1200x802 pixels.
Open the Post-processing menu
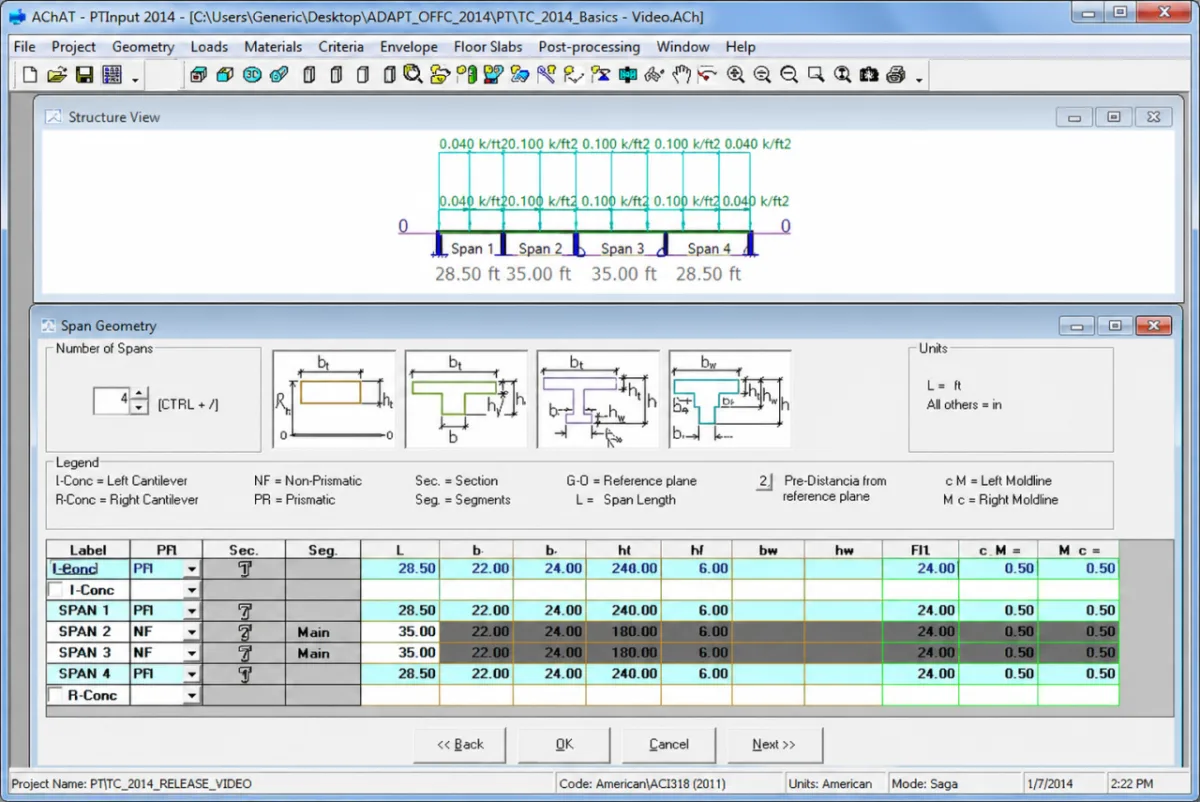coord(589,47)
